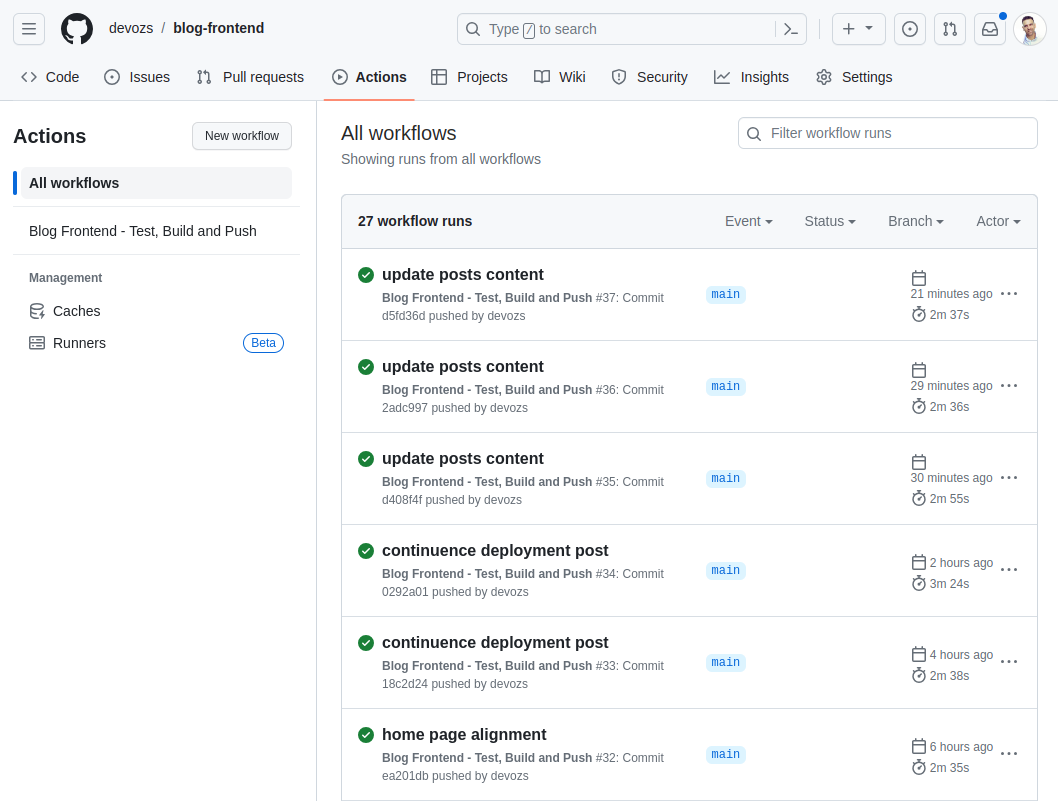Open the issues icon in header
Viewport: 1058px width, 801px height.
(910, 29)
